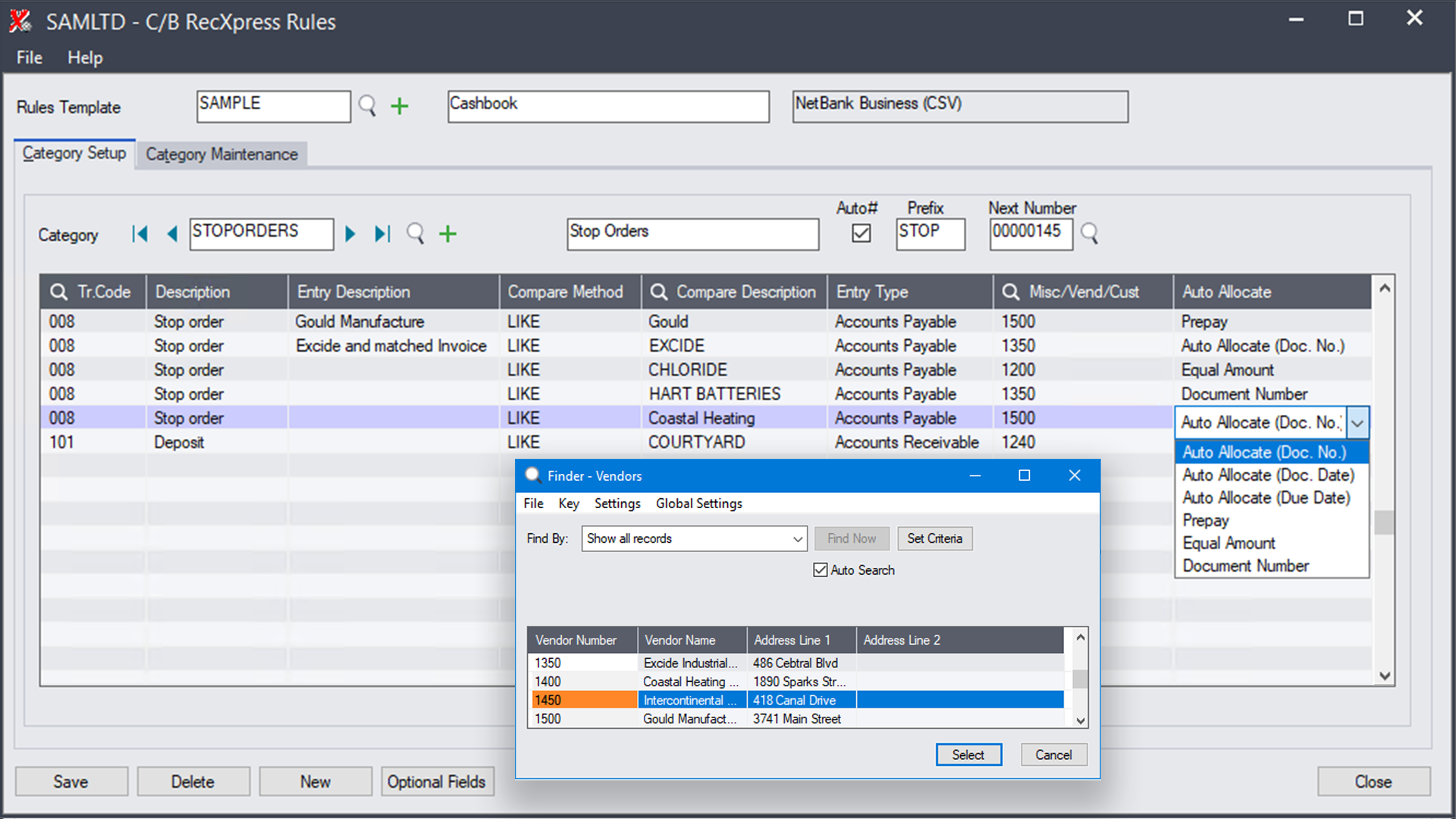The width and height of the screenshot is (1456, 819).
Task: Choose Auto Allocate (Due Date) option
Action: click(1272, 497)
